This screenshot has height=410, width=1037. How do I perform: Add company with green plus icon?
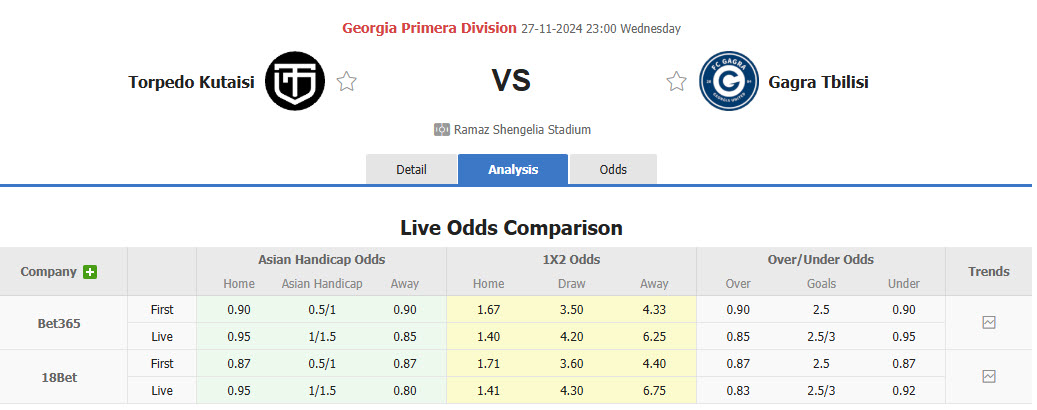click(x=91, y=272)
